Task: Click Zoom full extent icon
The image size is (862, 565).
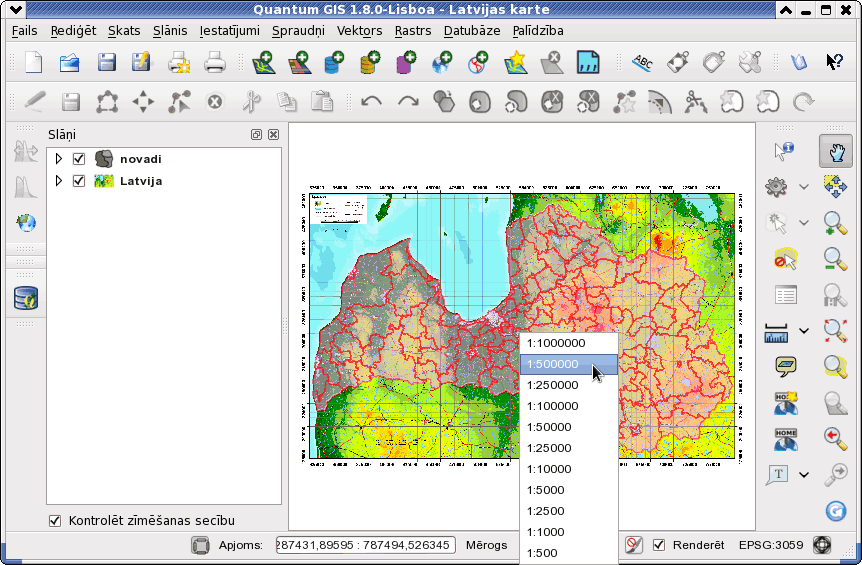Action: 835,330
